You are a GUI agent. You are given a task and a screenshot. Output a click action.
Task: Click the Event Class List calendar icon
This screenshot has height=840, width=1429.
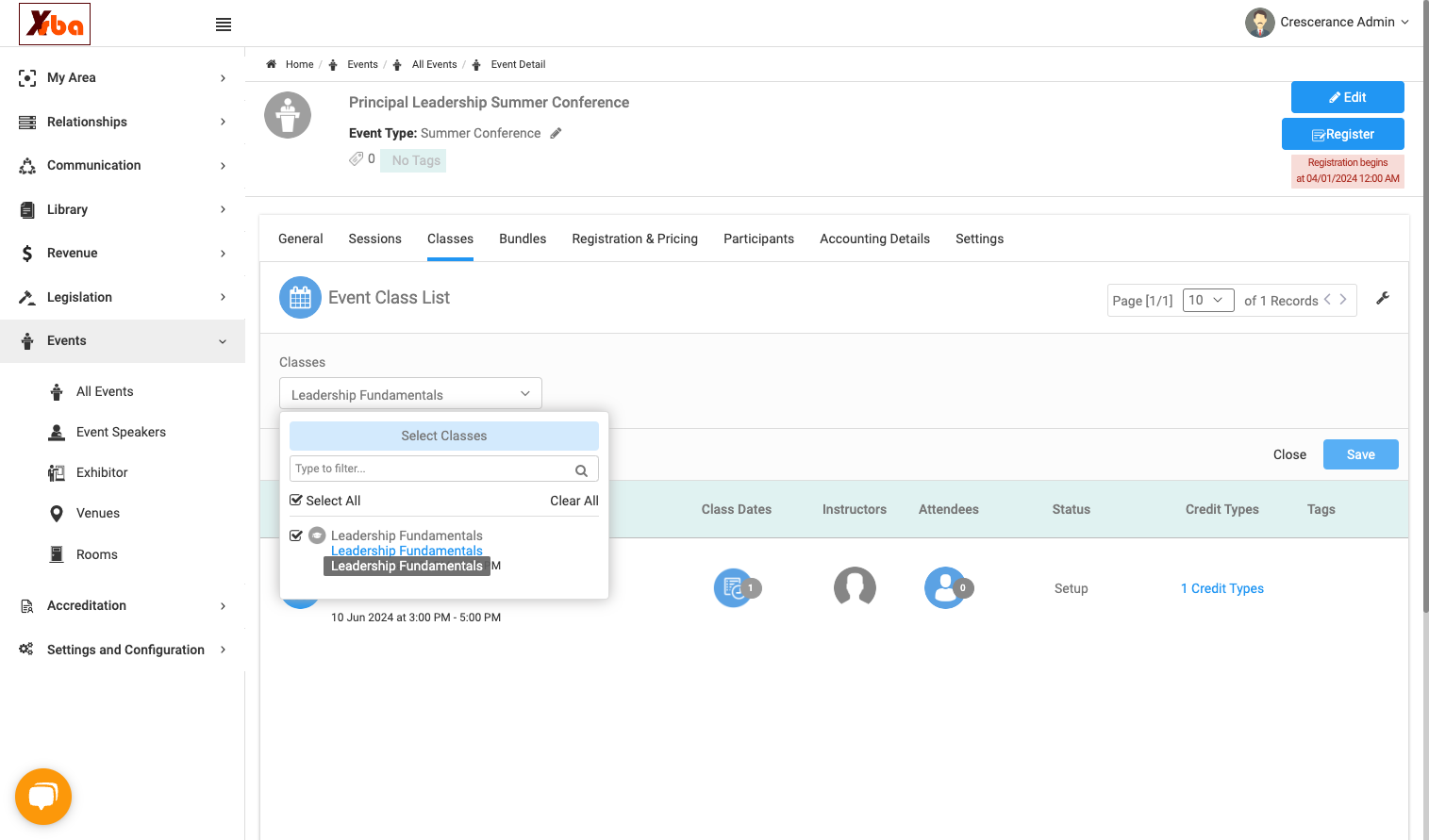point(300,298)
